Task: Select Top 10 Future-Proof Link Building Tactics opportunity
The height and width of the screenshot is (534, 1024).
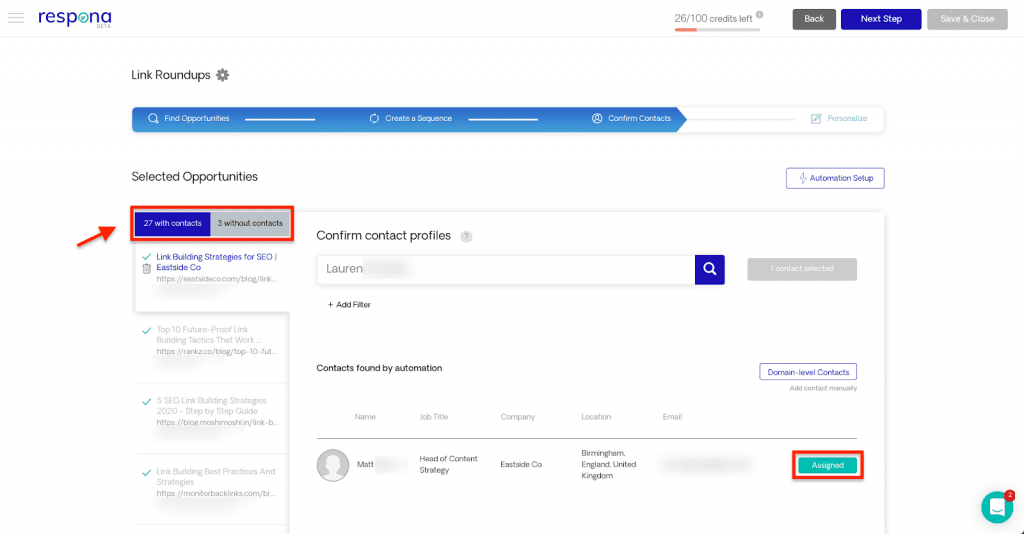Action: tap(208, 335)
